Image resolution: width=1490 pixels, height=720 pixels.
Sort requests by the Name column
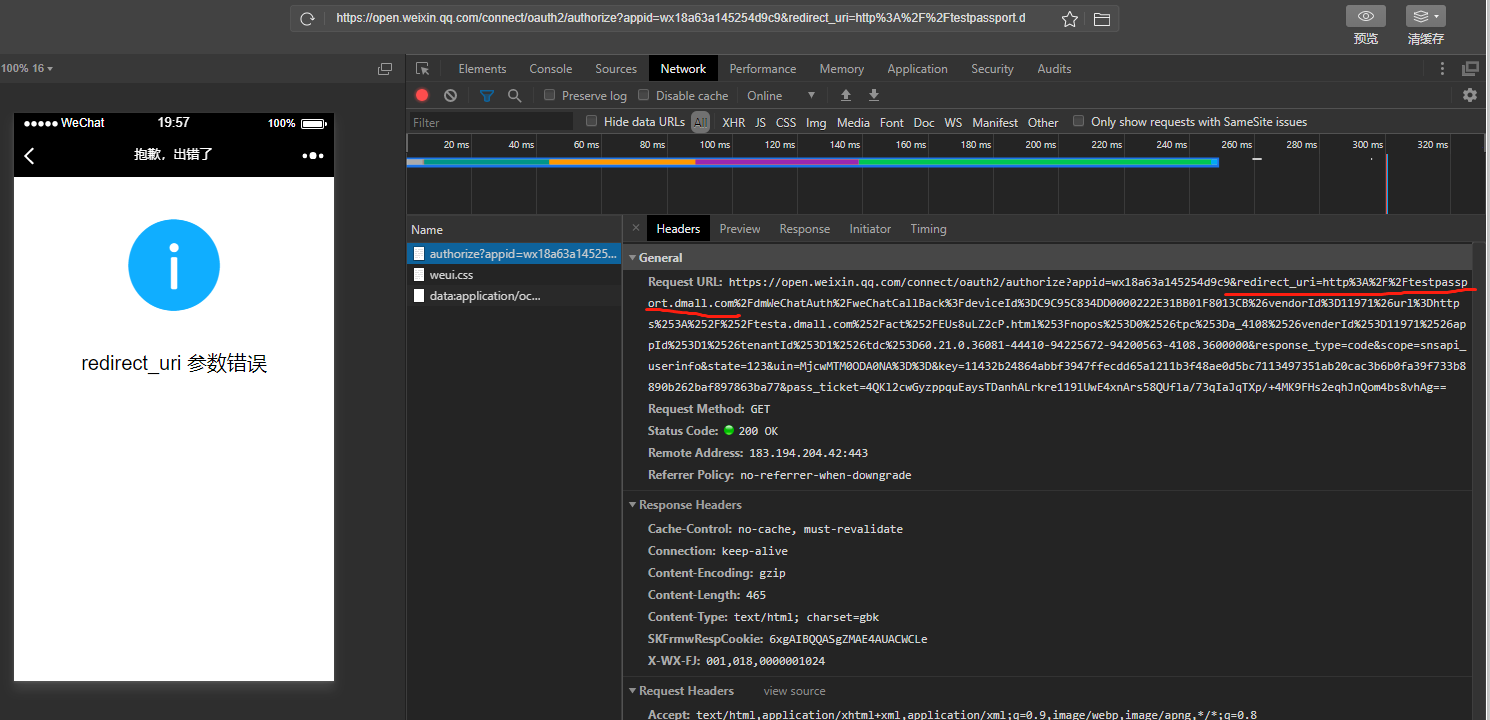(x=514, y=229)
